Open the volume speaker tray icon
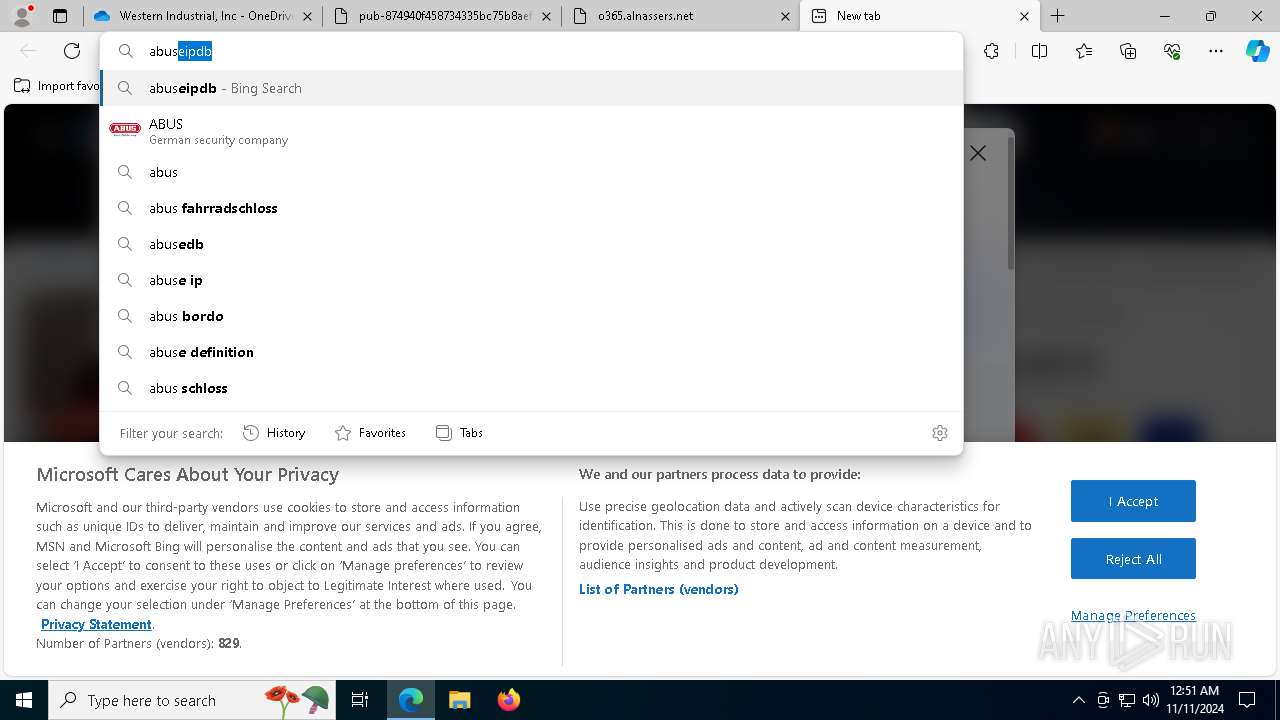The width and height of the screenshot is (1280, 720). pos(1151,700)
